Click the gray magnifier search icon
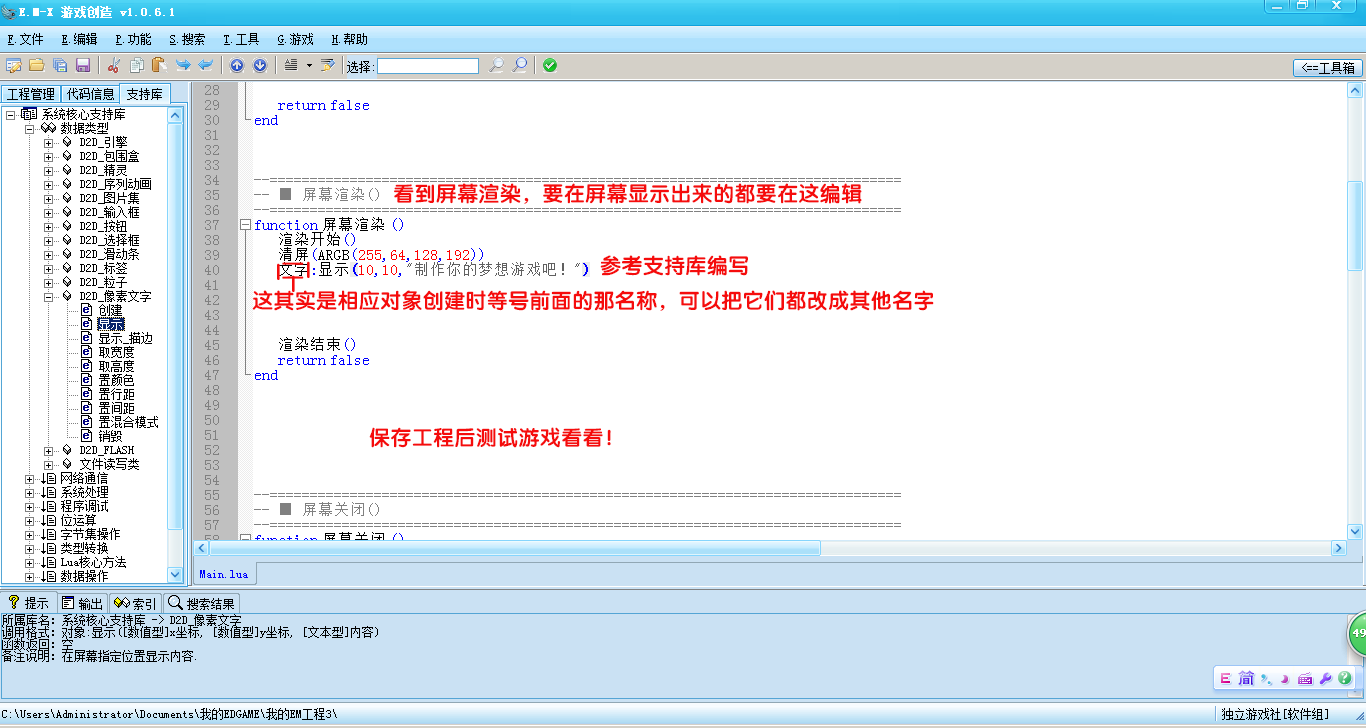1366x728 pixels. [x=496, y=65]
